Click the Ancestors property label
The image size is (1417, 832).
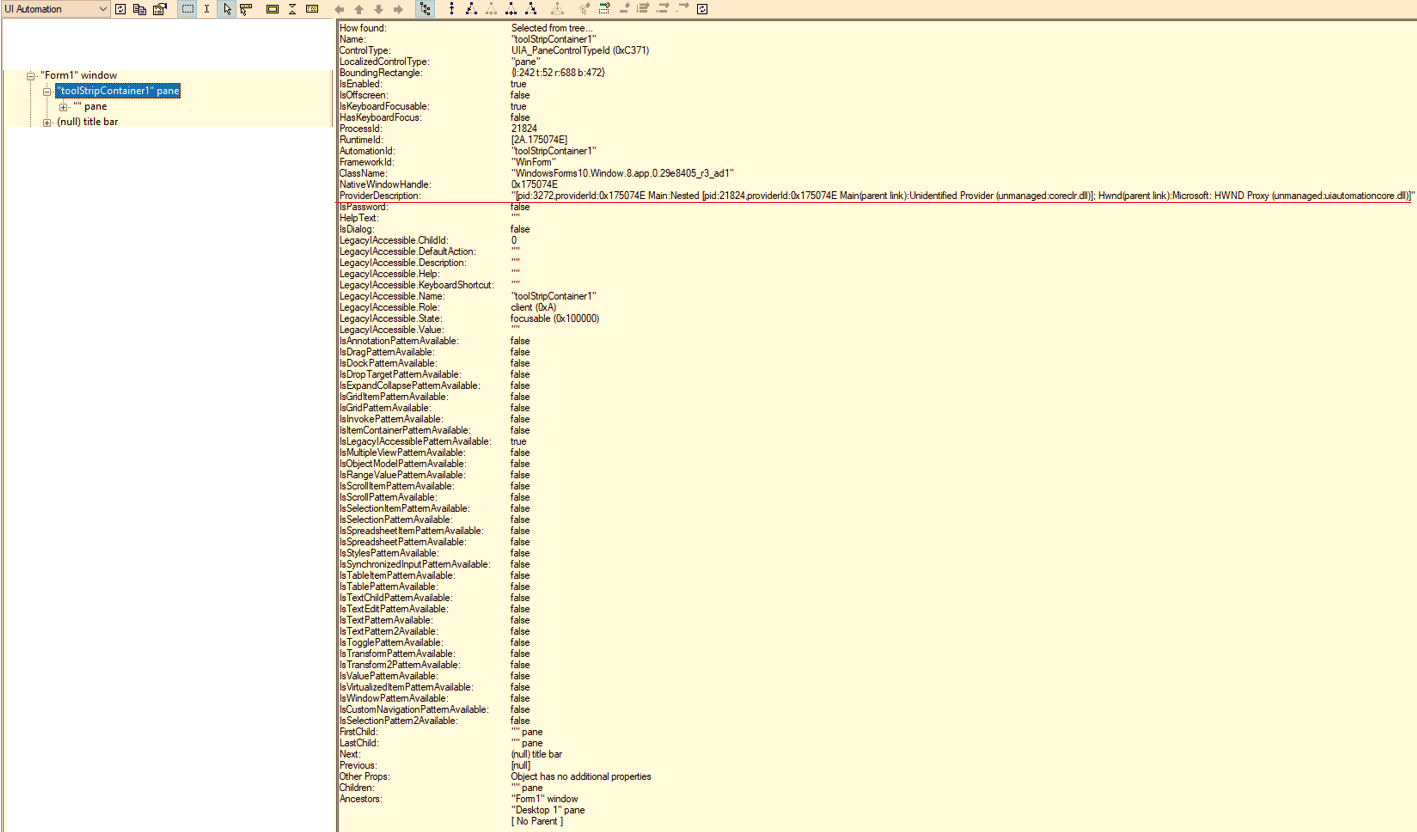tap(361, 798)
